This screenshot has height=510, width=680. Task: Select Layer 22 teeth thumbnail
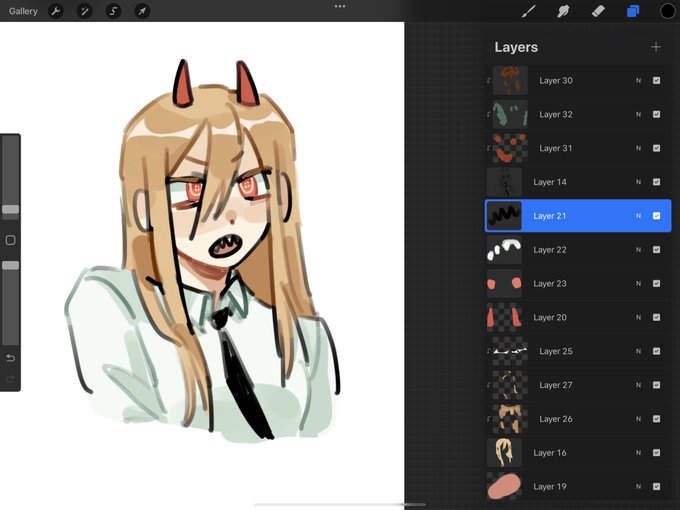coord(504,249)
